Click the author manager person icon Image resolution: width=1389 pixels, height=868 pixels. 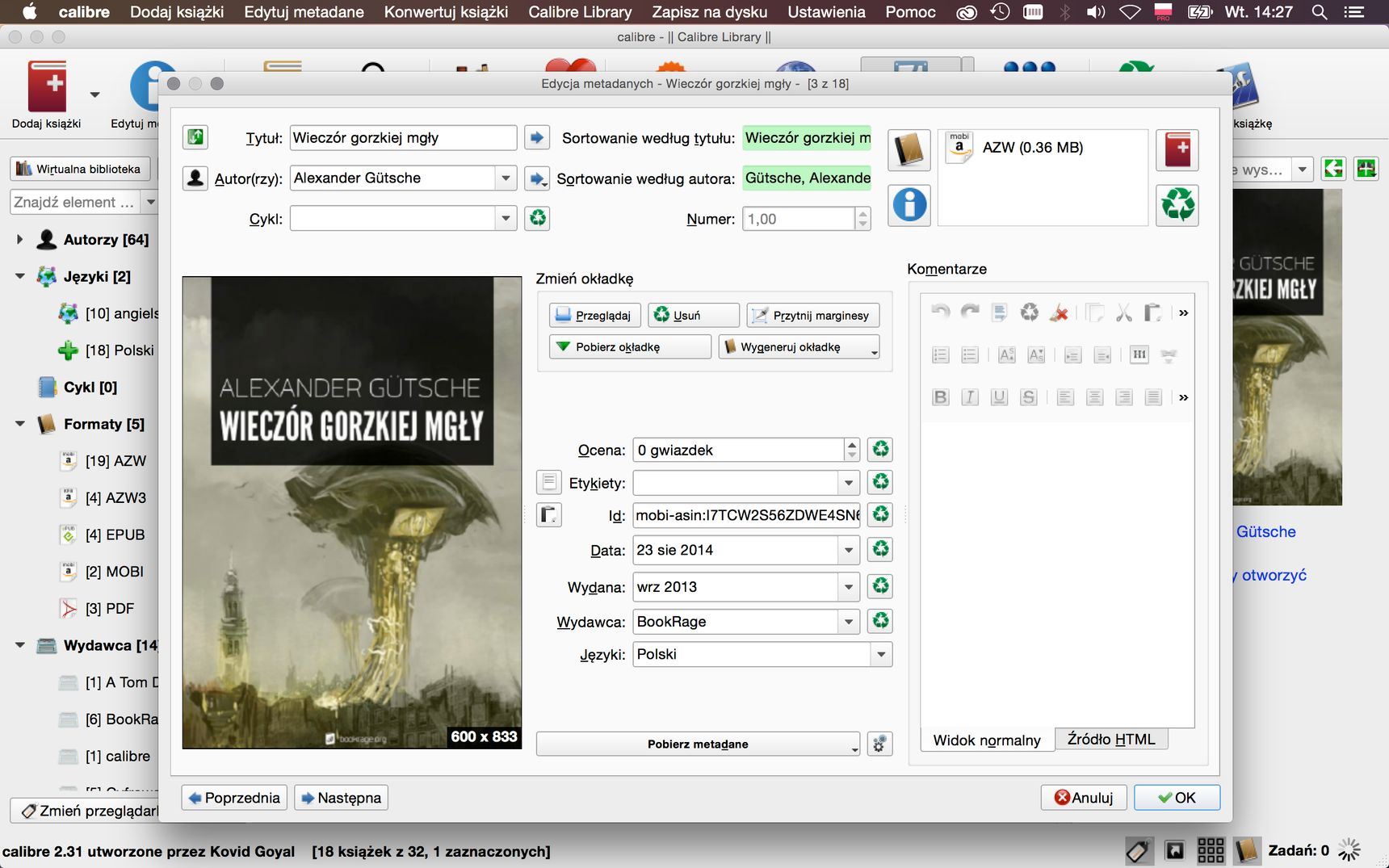pyautogui.click(x=195, y=178)
